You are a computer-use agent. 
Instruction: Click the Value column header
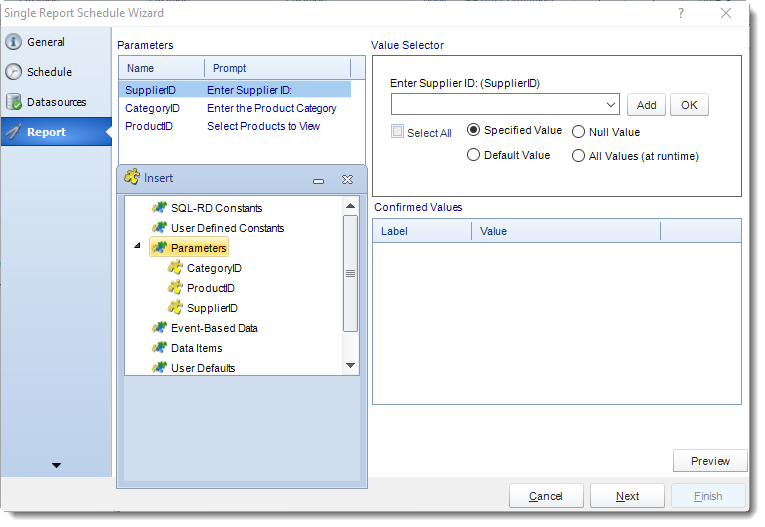pyautogui.click(x=565, y=231)
